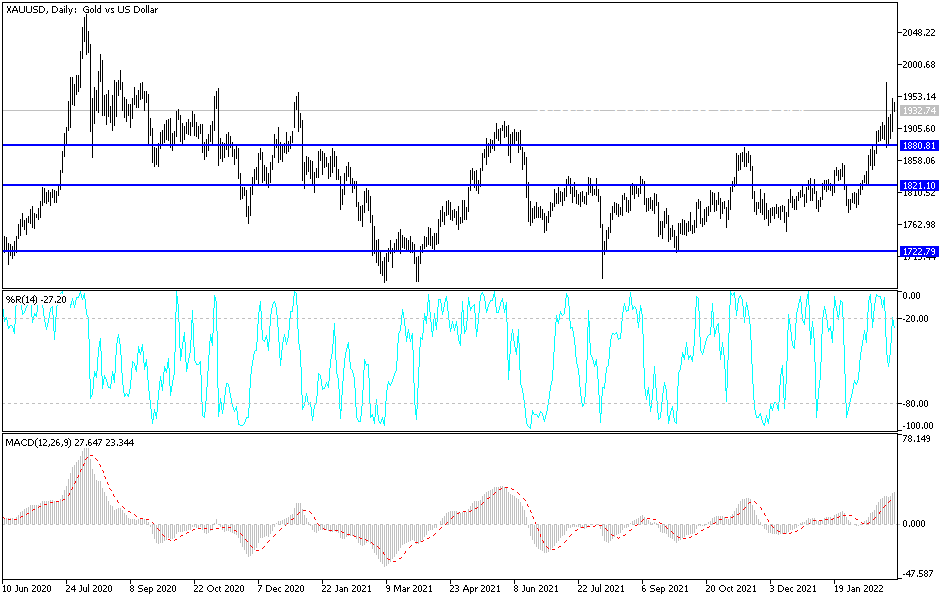Image resolution: width=950 pixels, height=600 pixels.
Task: Click the -20.00 level on Williams %R scale
Action: 920,319
